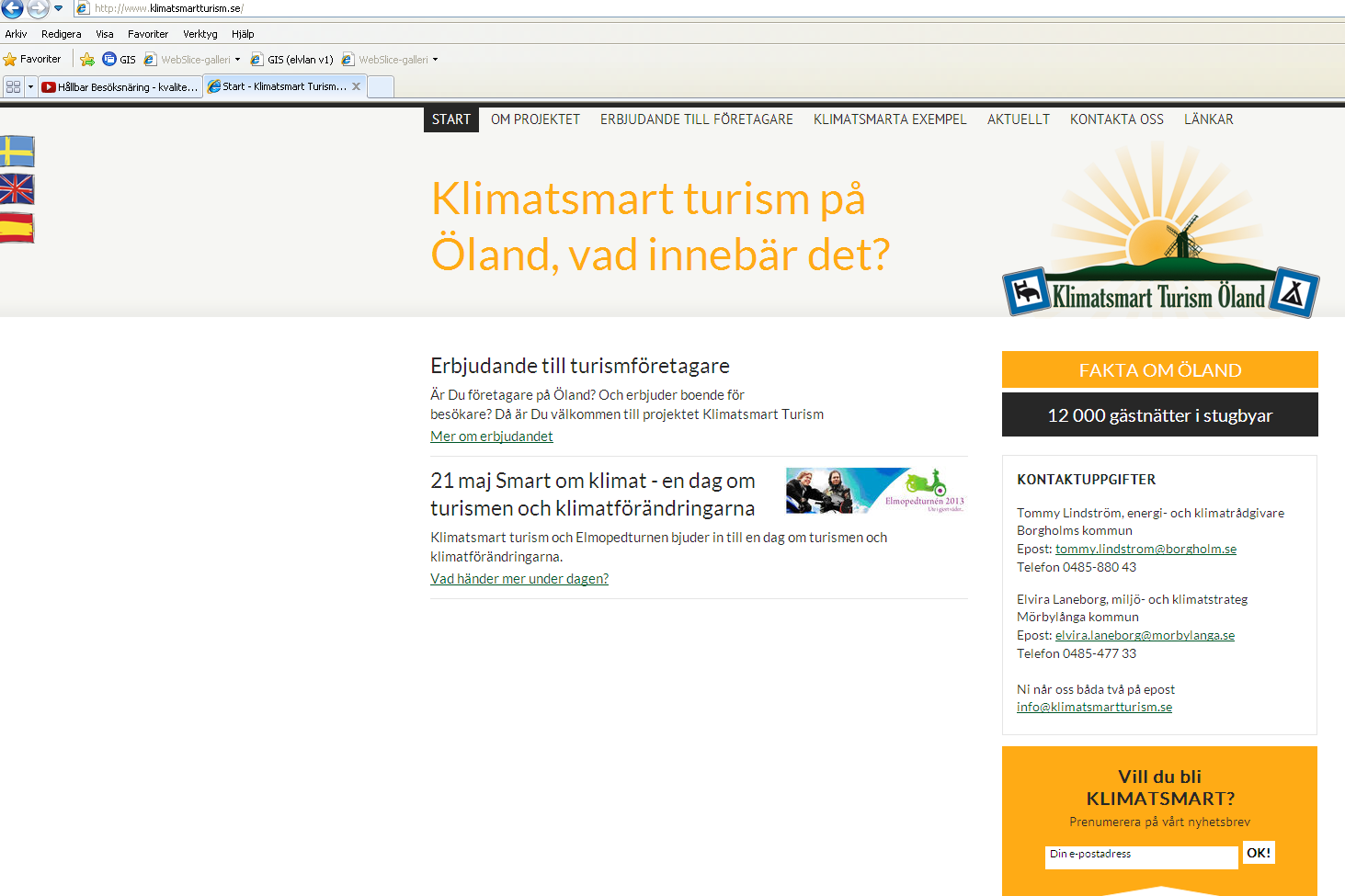
Task: Click the Favoriter star button
Action: tap(32, 59)
